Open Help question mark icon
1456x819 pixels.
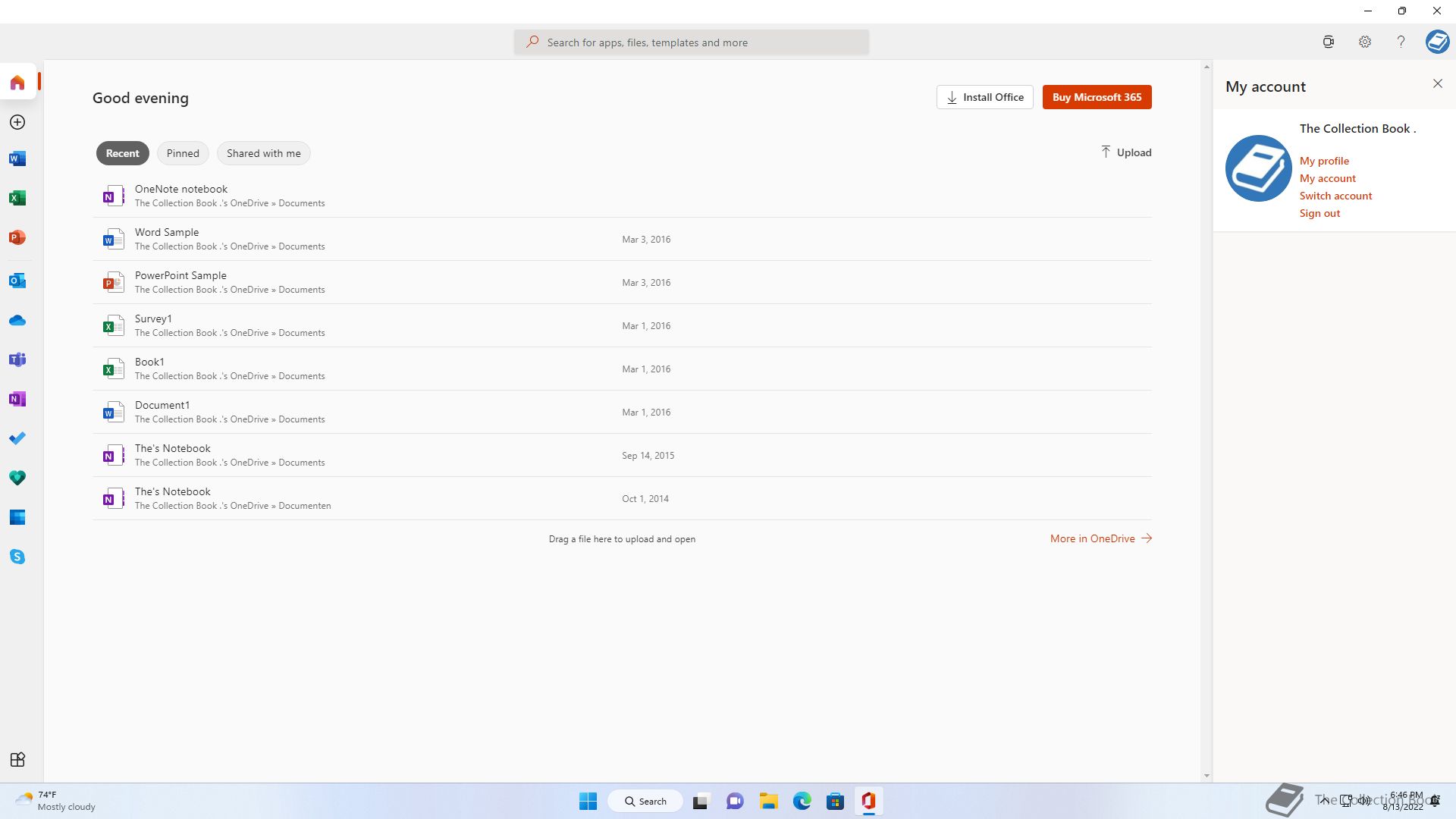[x=1401, y=42]
